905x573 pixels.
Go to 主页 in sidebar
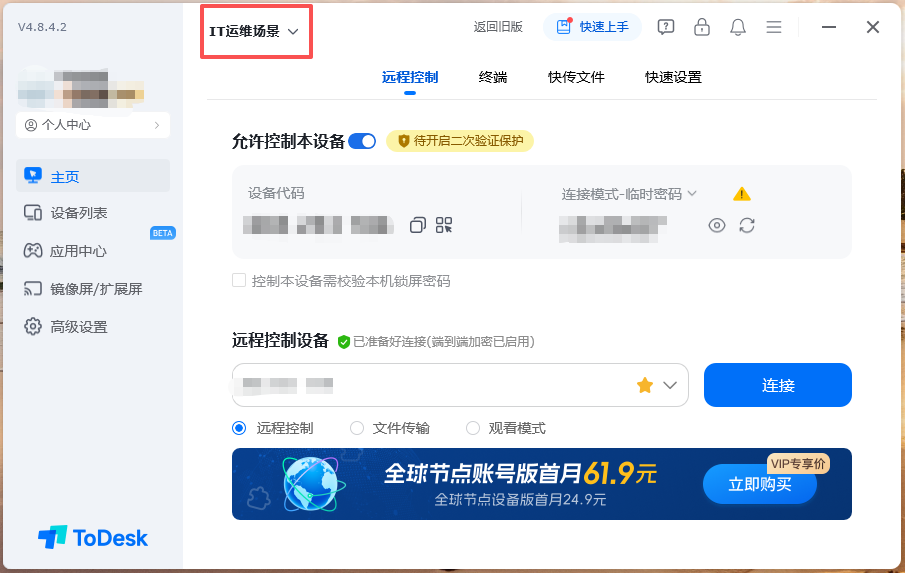coord(93,176)
